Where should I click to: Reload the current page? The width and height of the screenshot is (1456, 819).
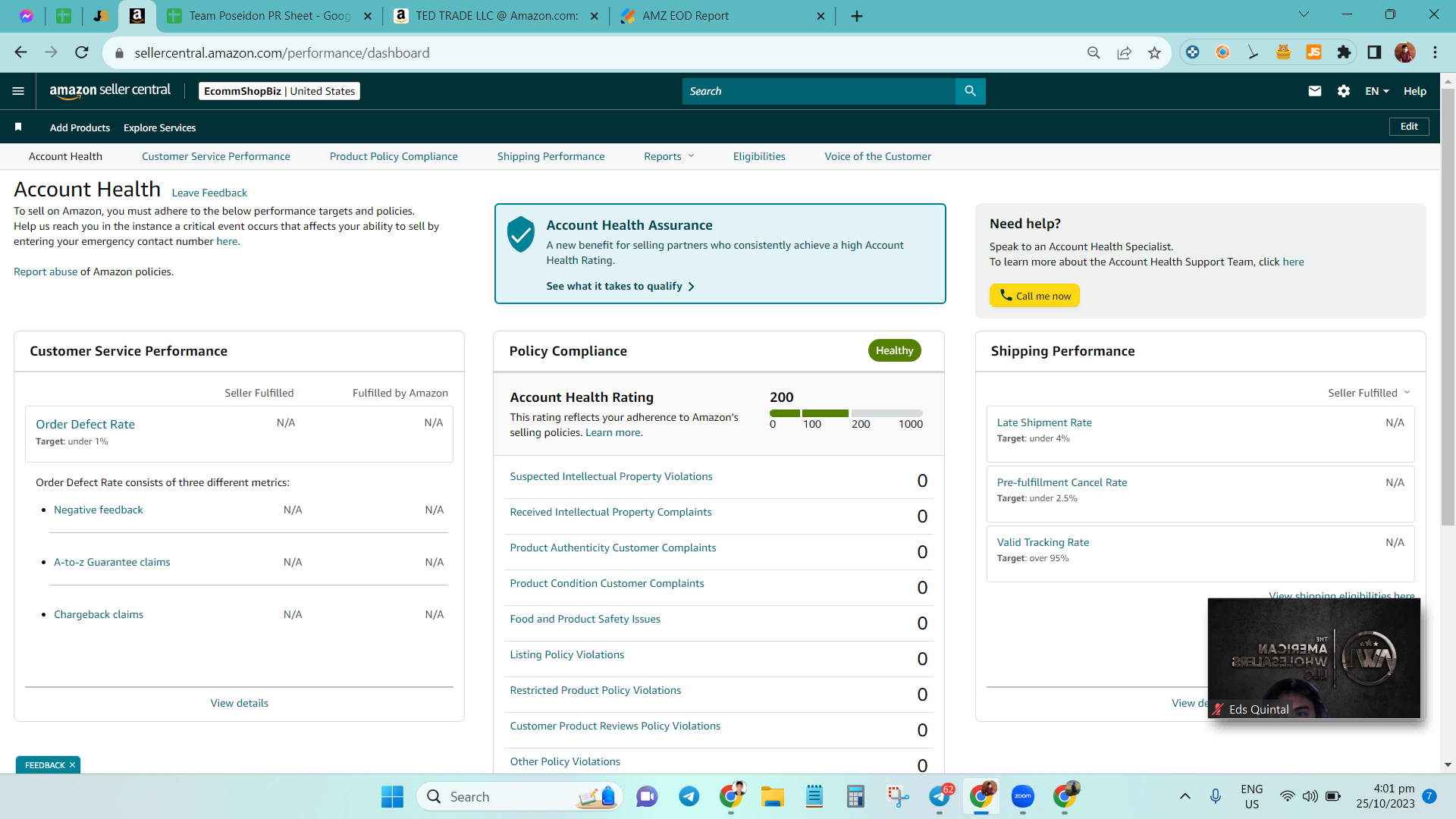coord(82,52)
